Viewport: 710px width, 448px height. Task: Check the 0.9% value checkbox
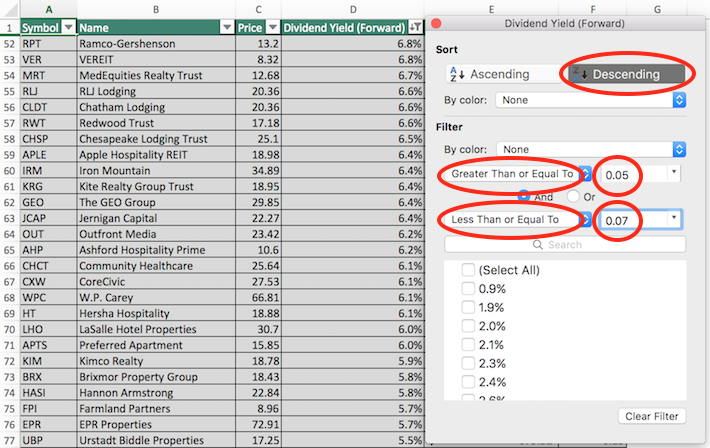click(468, 289)
